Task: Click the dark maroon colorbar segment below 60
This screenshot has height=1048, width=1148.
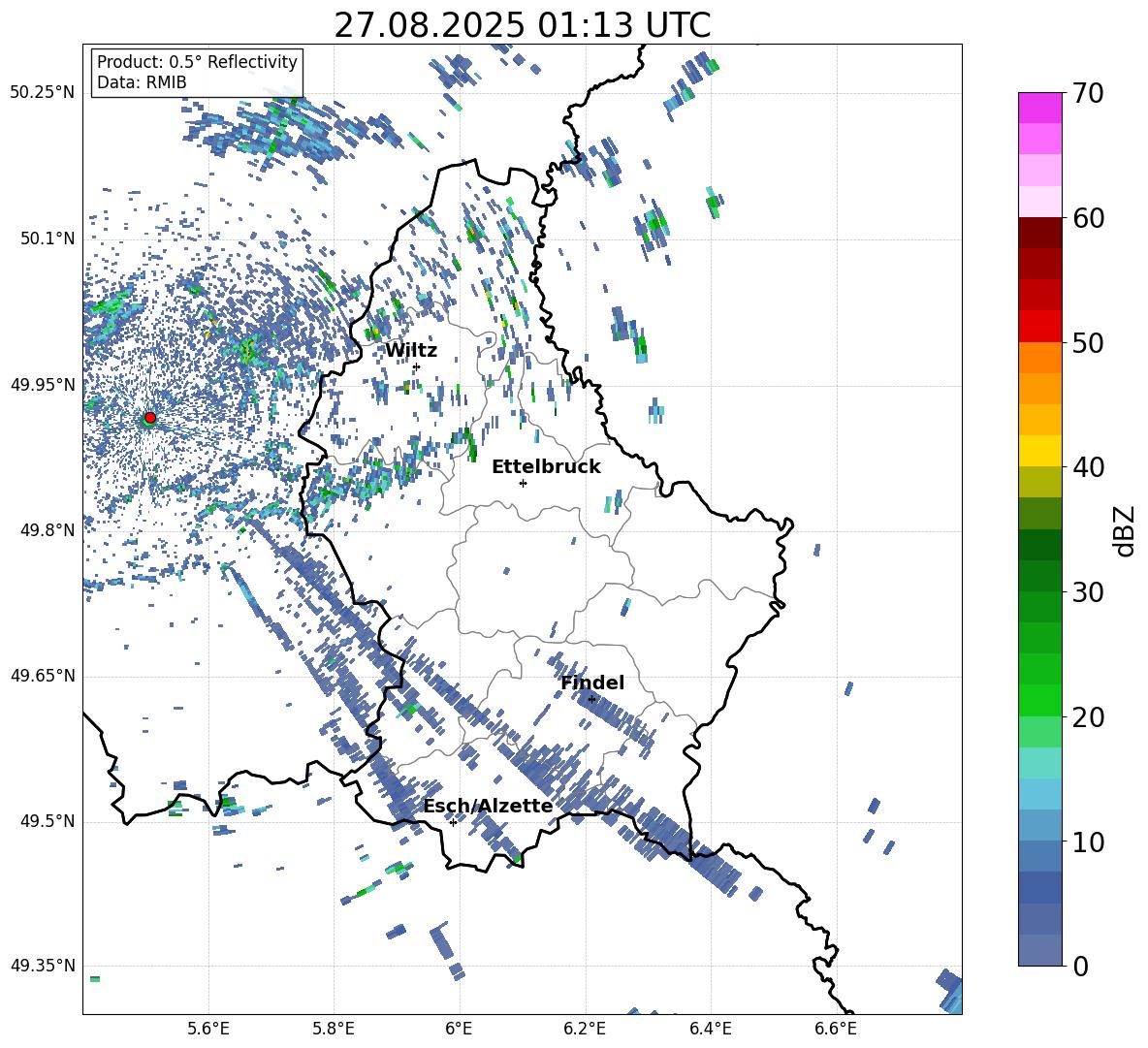Action: 1040,233
